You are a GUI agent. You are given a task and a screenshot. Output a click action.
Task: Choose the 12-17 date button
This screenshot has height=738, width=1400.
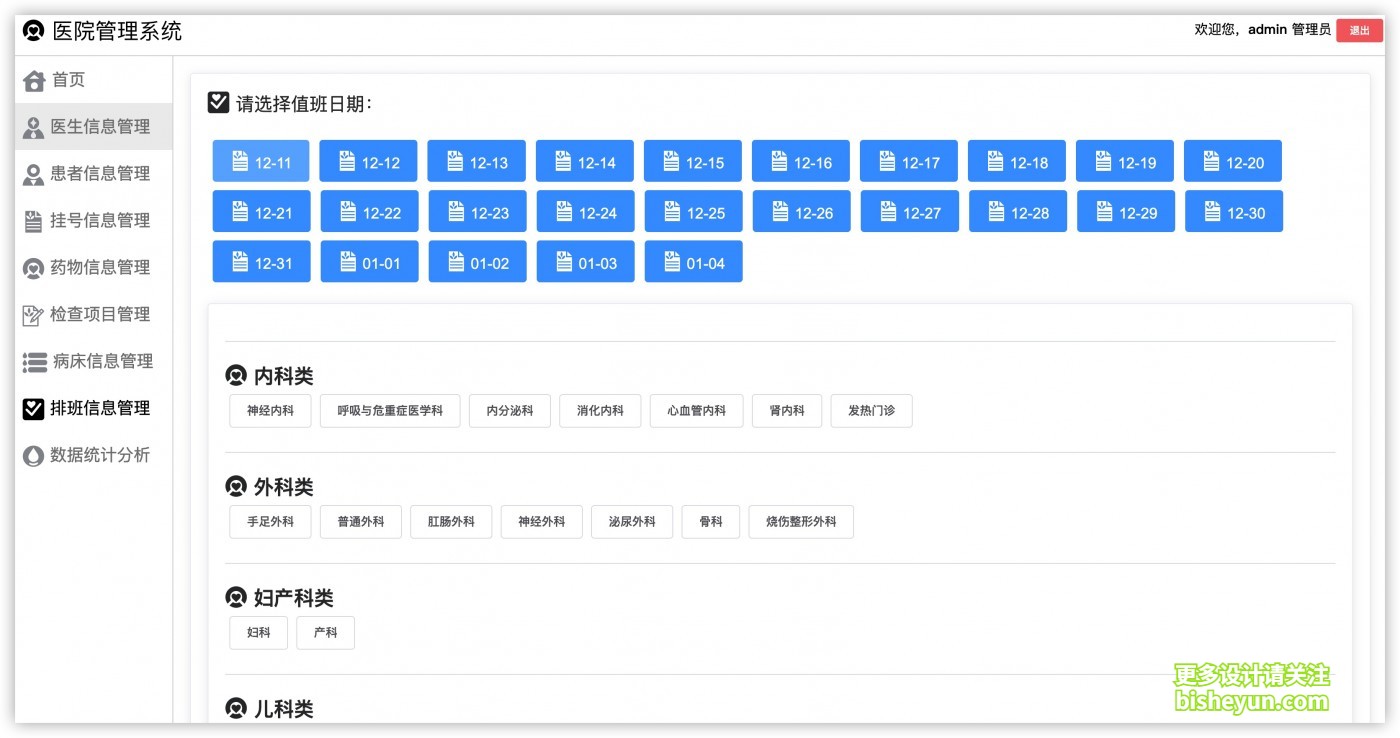[x=908, y=161]
